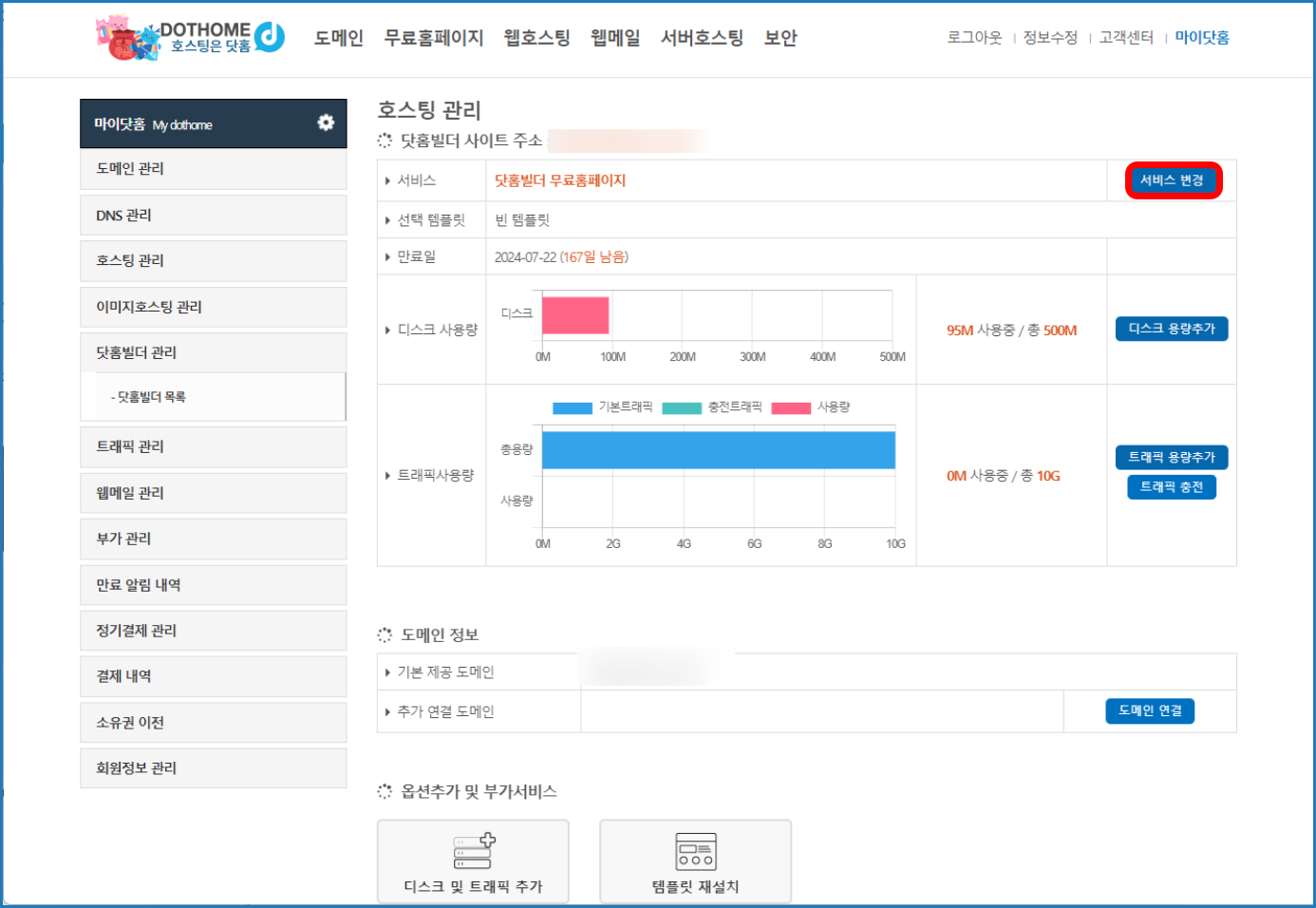Toggle the 충전트래픽 teal legend item
The width and height of the screenshot is (1316, 908).
click(x=712, y=407)
